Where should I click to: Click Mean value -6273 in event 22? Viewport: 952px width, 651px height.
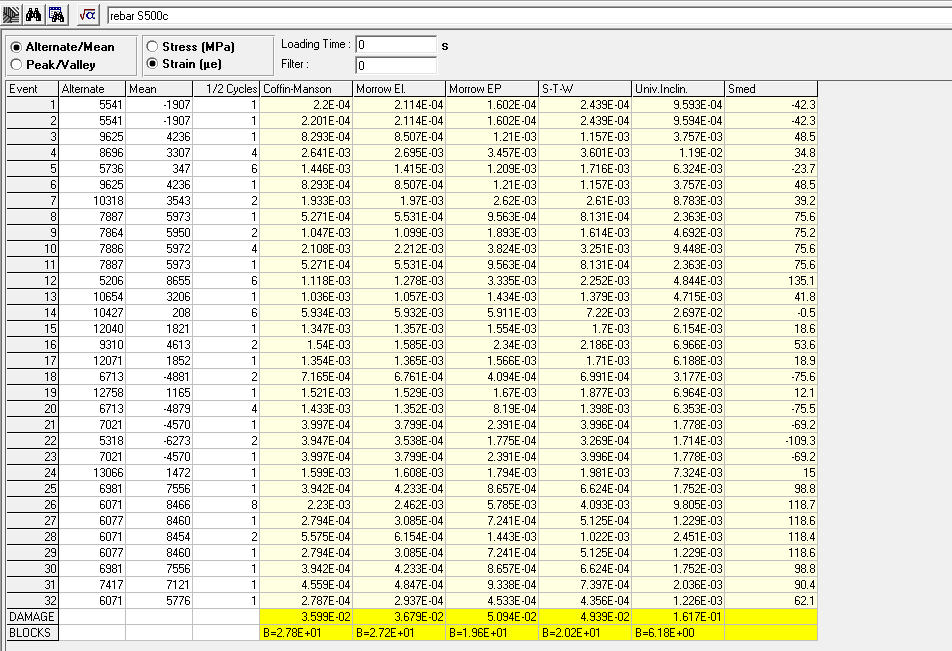pos(159,441)
